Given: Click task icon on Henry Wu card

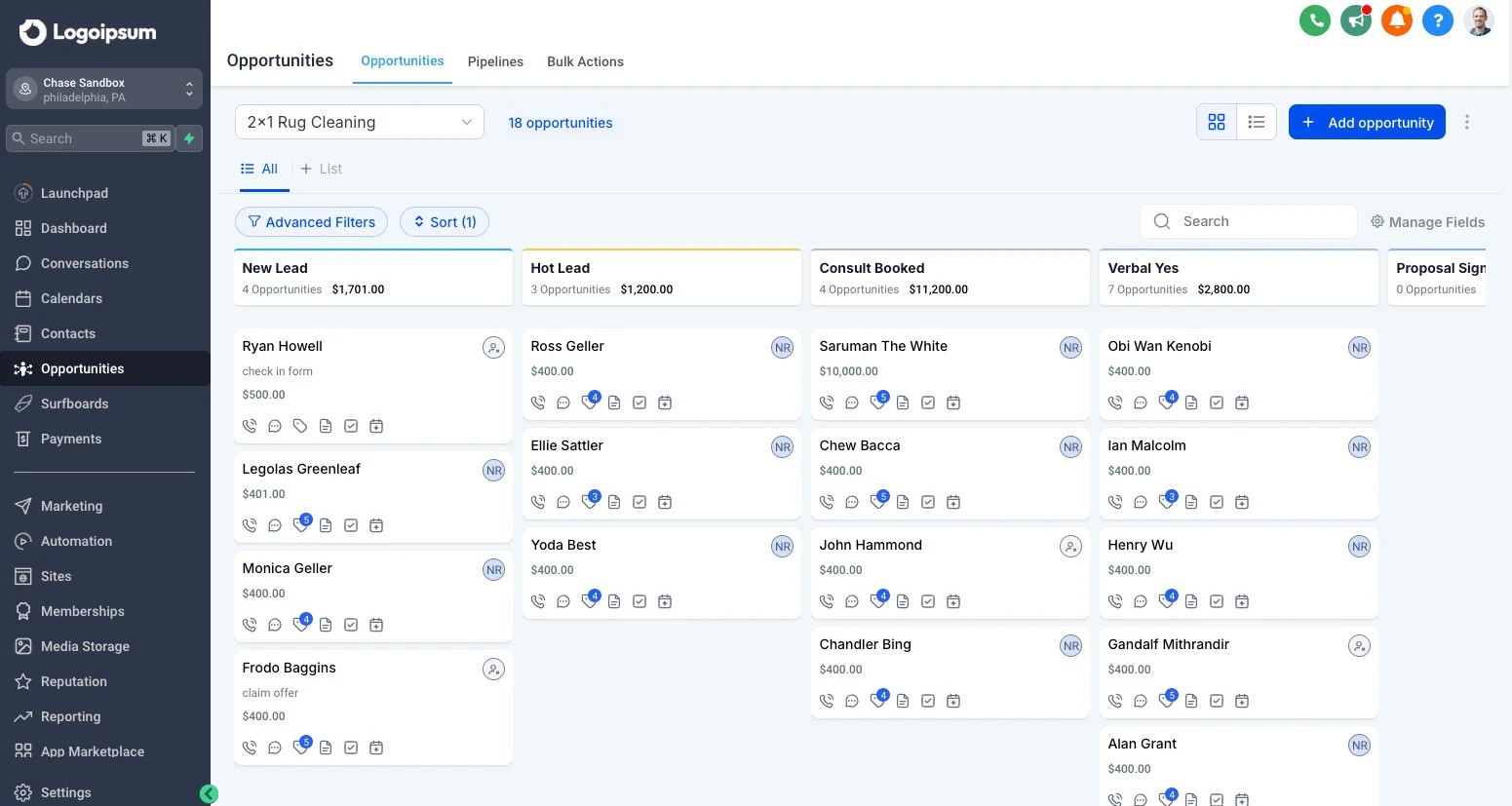Looking at the screenshot, I should [1217, 601].
